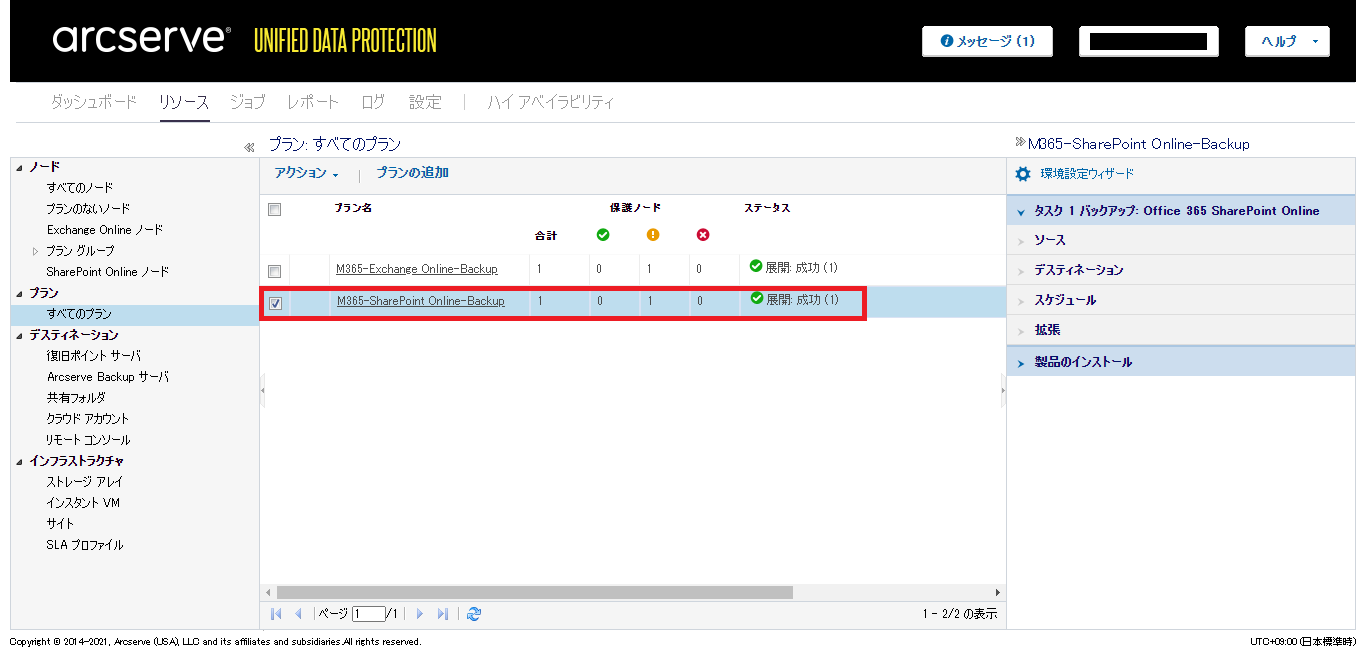Viewport: 1366px width, 651px height.
Task: Select 復旧ポイント サーバ in the tree
Action: pyautogui.click(x=94, y=356)
